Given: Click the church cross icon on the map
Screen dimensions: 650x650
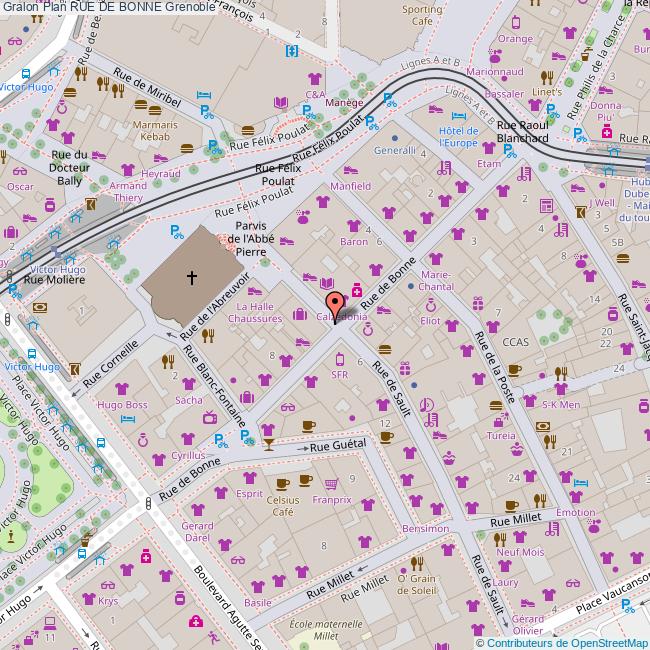Looking at the screenshot, I should 191,276.
